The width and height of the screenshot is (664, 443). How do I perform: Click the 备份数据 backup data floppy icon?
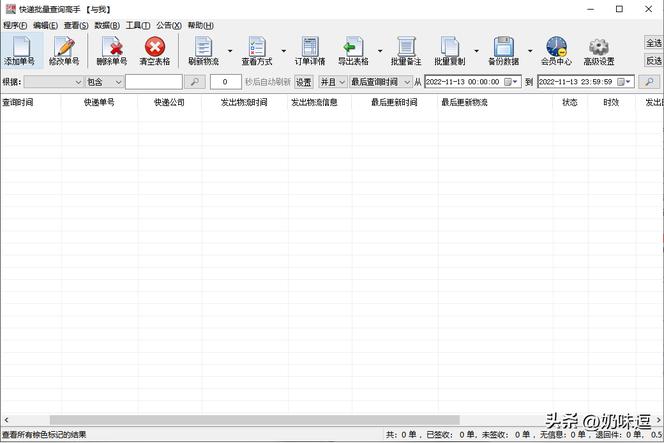tap(504, 50)
